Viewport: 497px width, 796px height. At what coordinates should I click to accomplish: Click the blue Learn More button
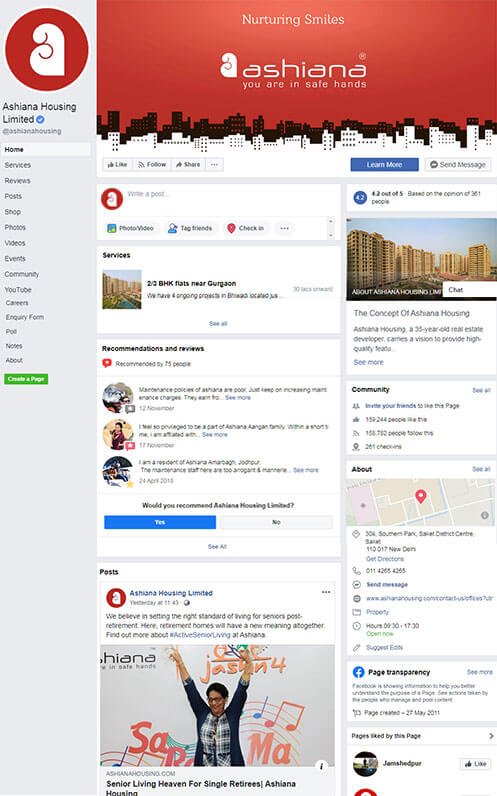point(384,164)
